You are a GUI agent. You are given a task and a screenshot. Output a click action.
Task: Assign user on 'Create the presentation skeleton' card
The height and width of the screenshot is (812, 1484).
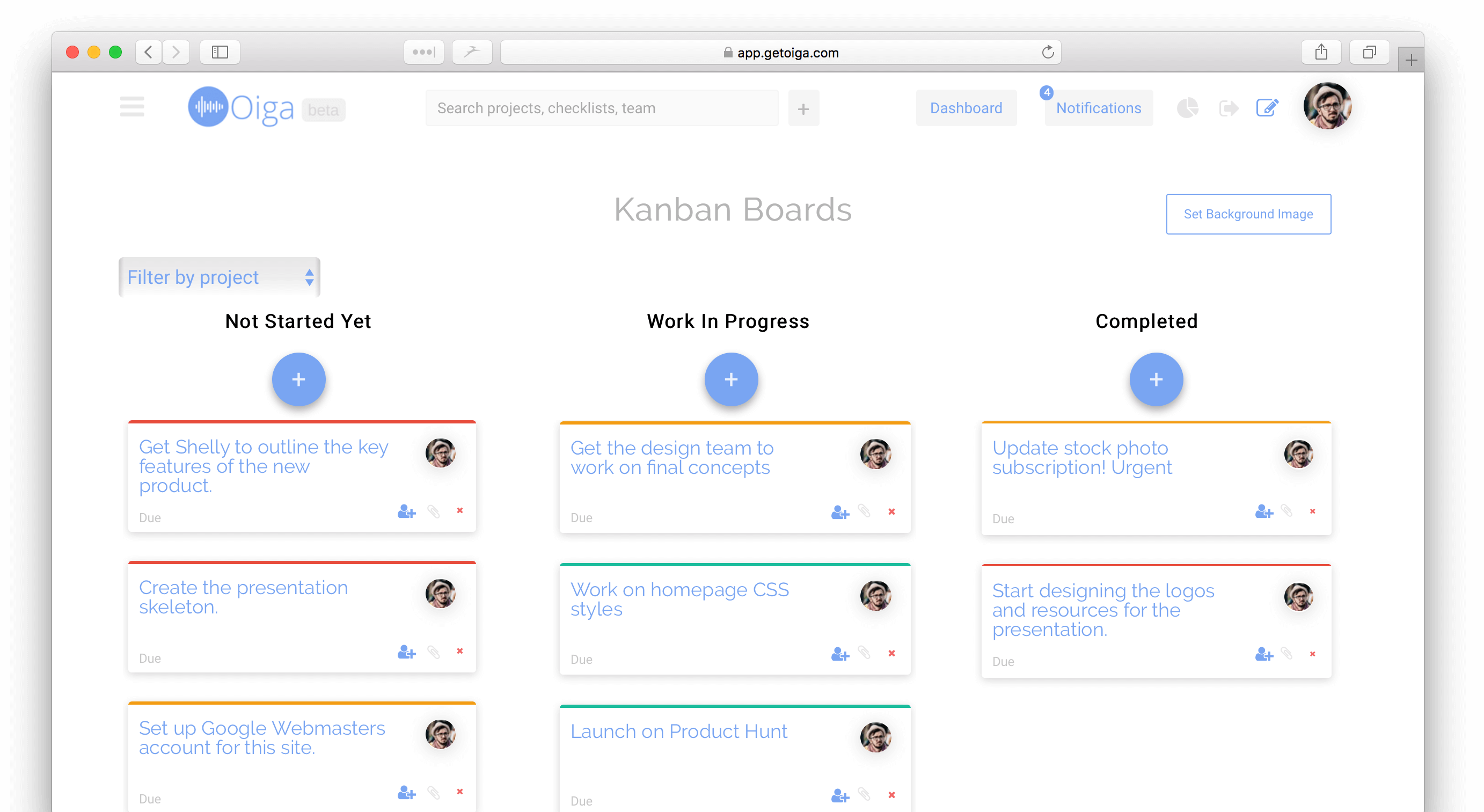coord(406,652)
